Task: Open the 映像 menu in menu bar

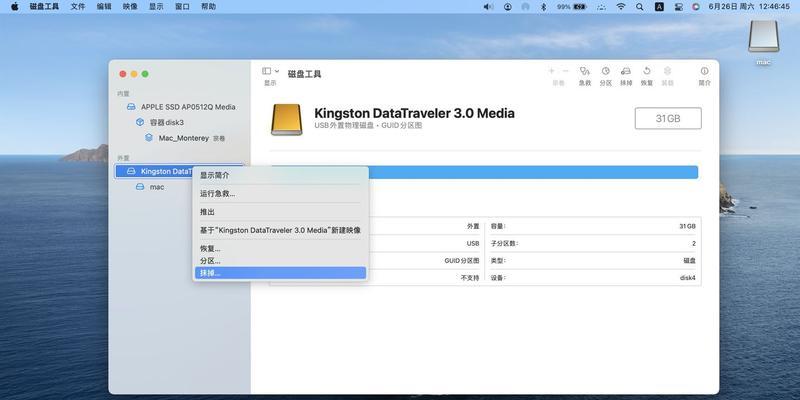Action: pos(130,7)
